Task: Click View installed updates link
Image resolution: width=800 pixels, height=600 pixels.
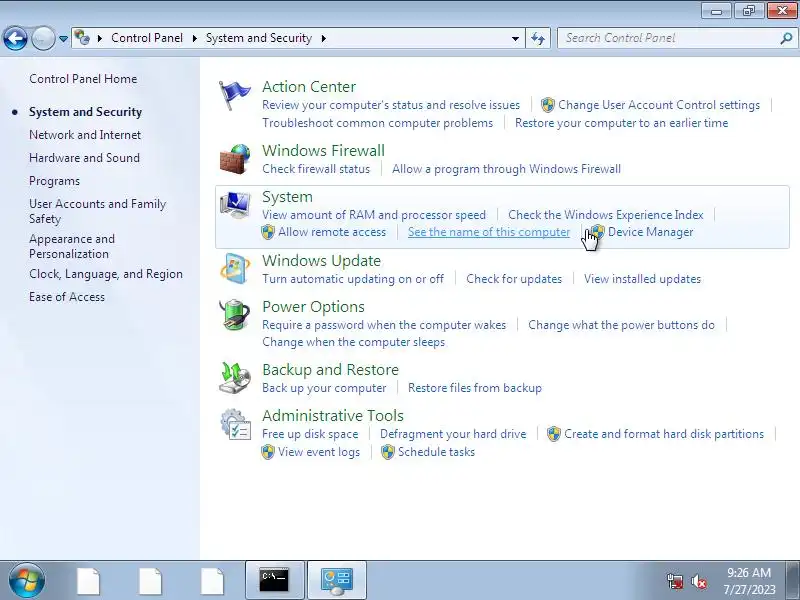Action: point(642,279)
